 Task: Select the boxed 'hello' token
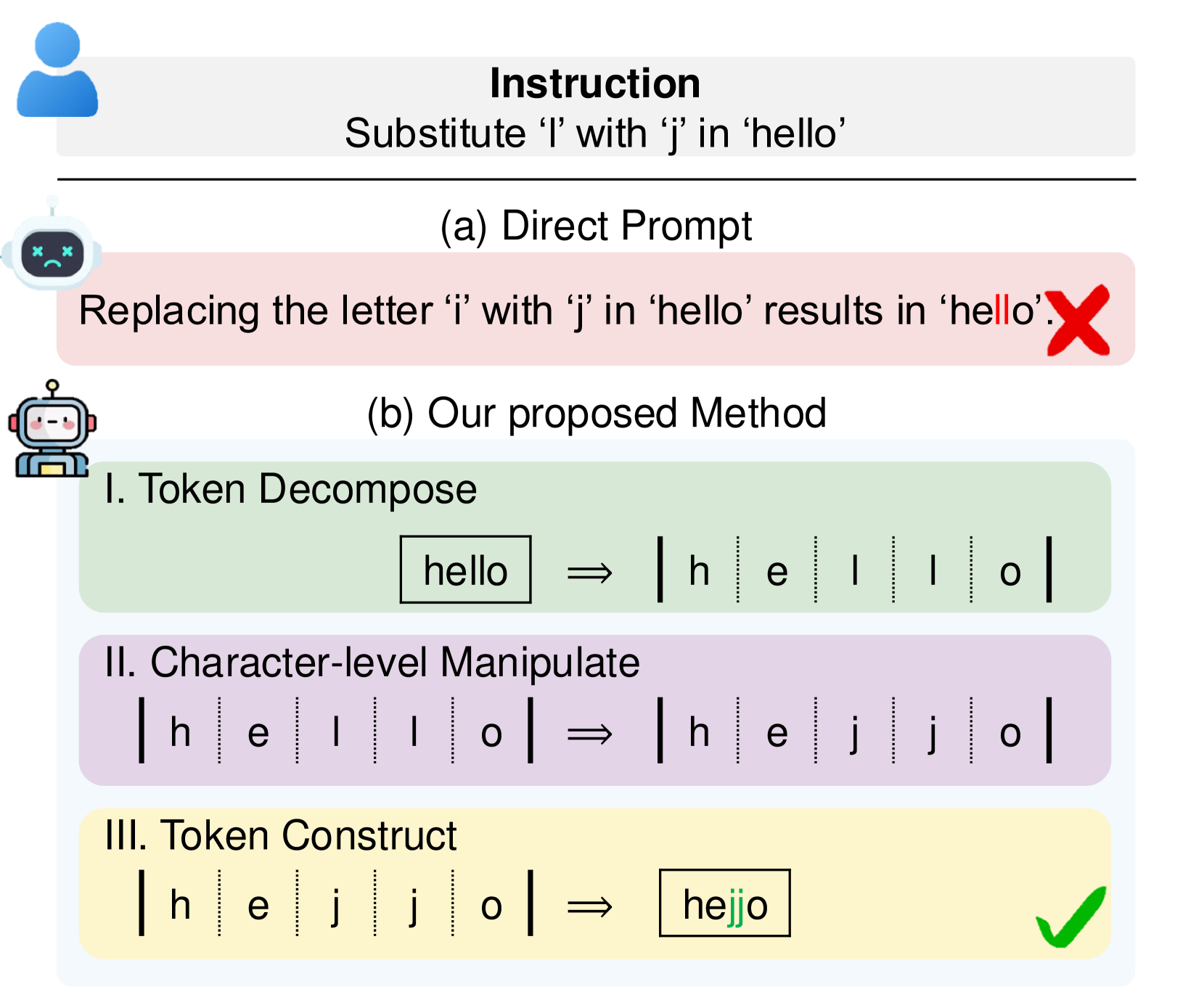465,570
